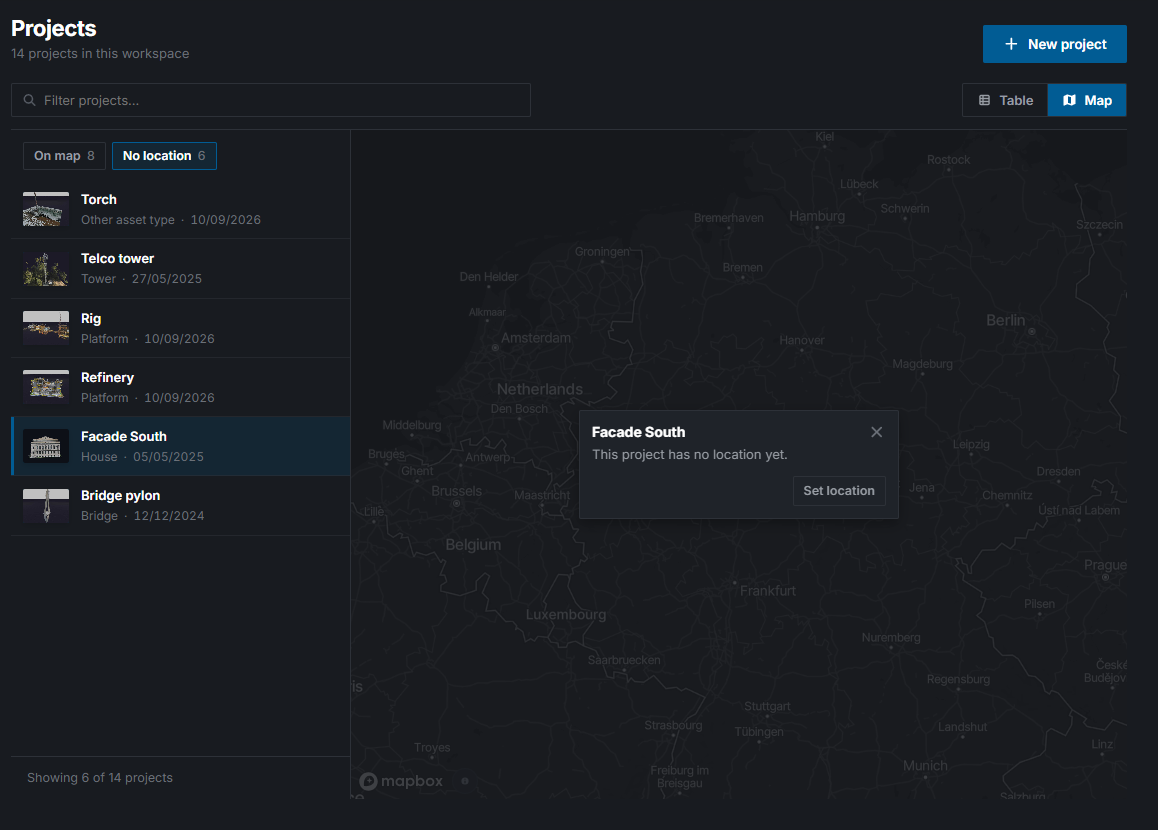Click the map attribution info icon
Image resolution: width=1158 pixels, height=830 pixels.
465,781
